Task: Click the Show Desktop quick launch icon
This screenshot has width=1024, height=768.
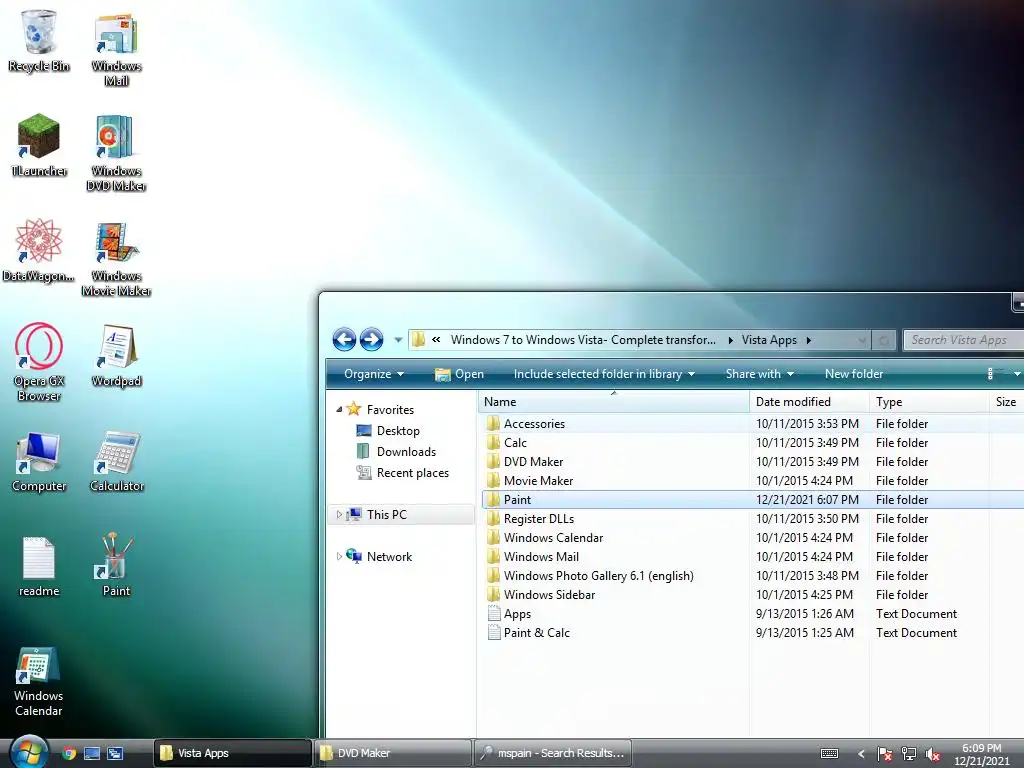Action: coord(92,753)
